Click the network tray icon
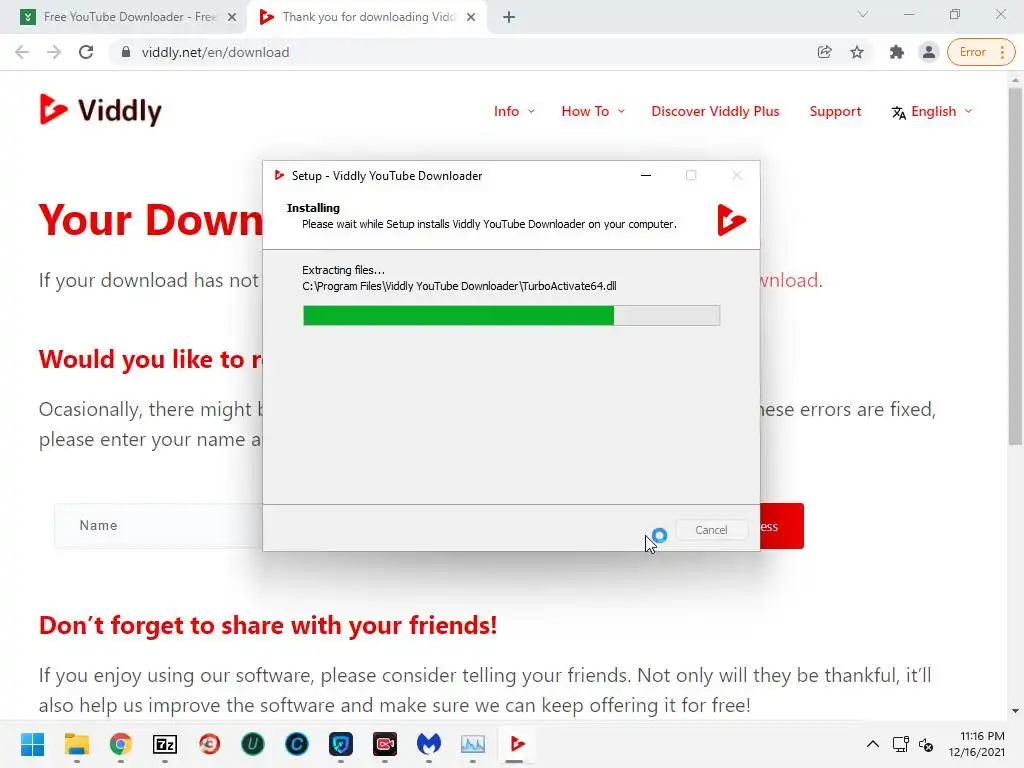This screenshot has width=1024, height=768. 901,744
